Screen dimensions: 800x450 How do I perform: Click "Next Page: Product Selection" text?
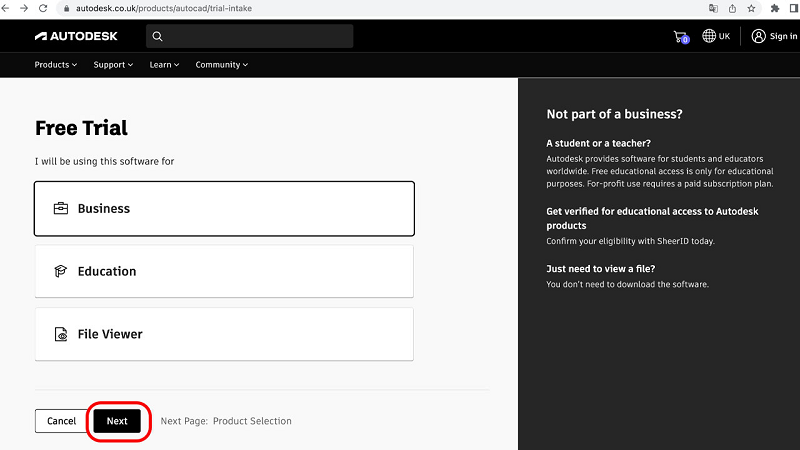[226, 421]
